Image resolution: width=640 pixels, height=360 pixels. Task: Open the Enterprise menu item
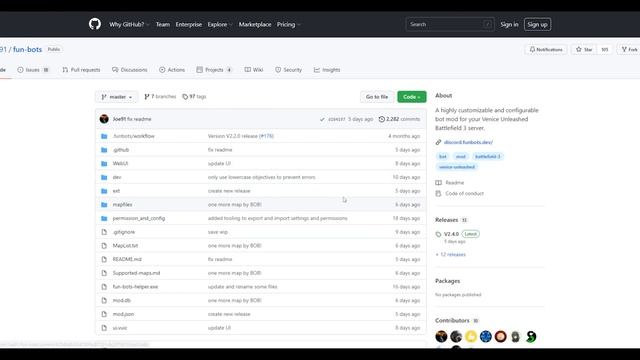tap(189, 24)
